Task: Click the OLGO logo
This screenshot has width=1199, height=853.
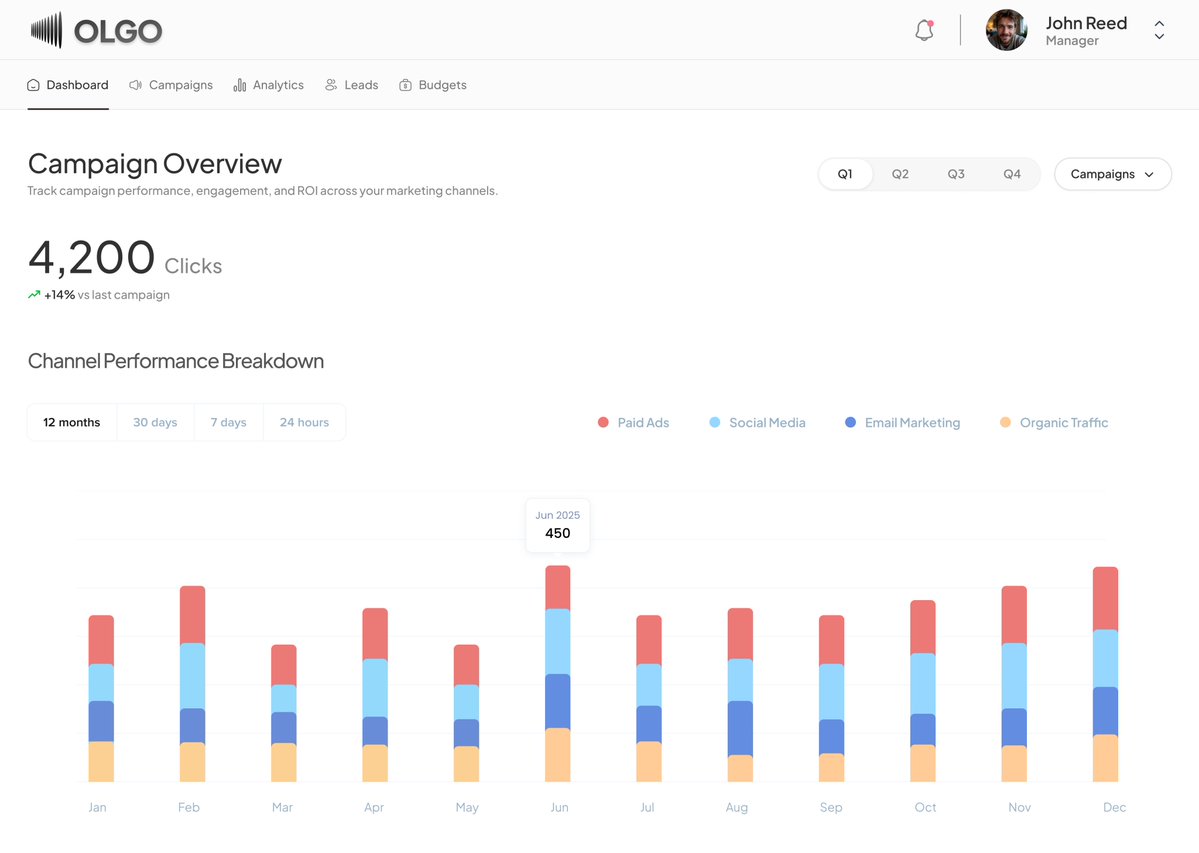Action: (x=95, y=30)
